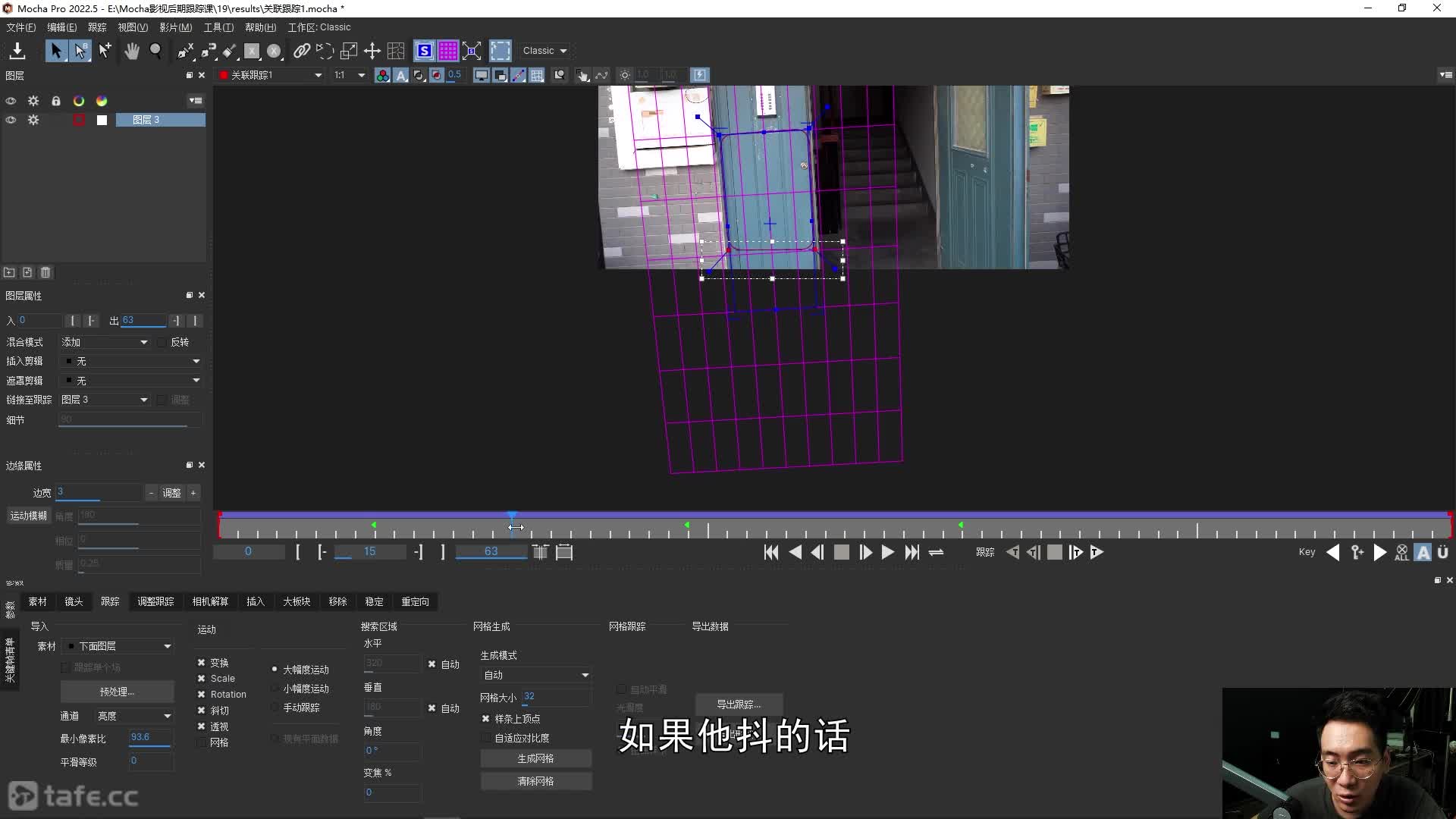Uncheck the 变换 motion checkbox
Image resolution: width=1456 pixels, height=819 pixels.
pyautogui.click(x=202, y=663)
